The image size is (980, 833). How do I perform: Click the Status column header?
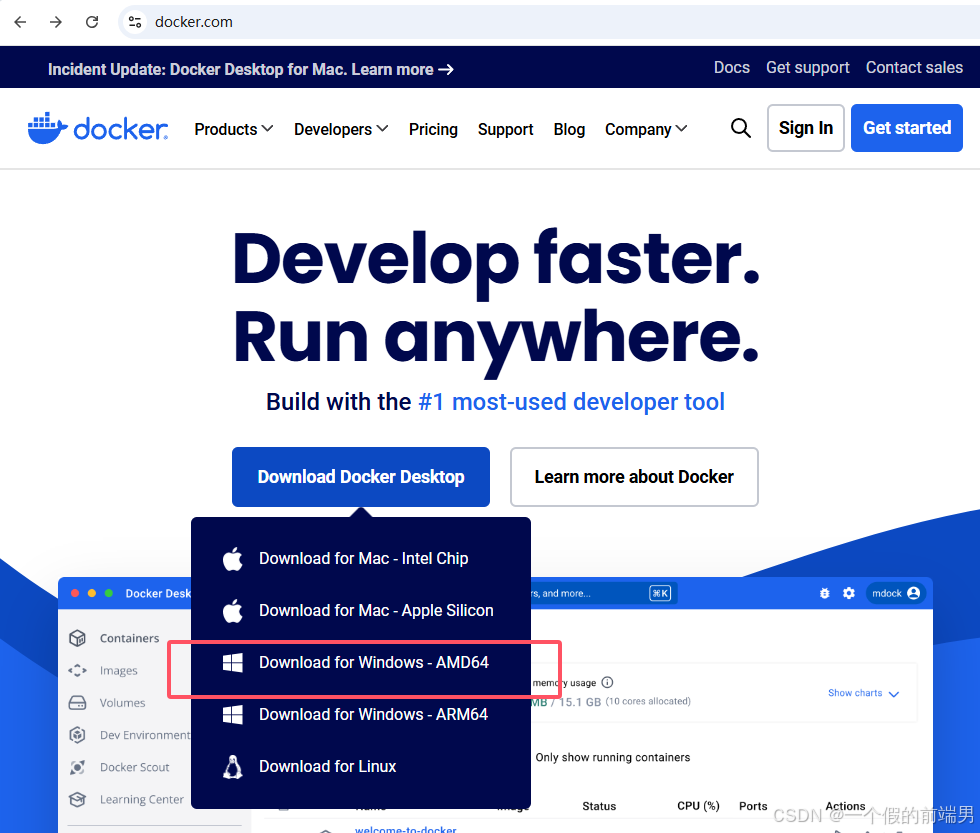599,806
